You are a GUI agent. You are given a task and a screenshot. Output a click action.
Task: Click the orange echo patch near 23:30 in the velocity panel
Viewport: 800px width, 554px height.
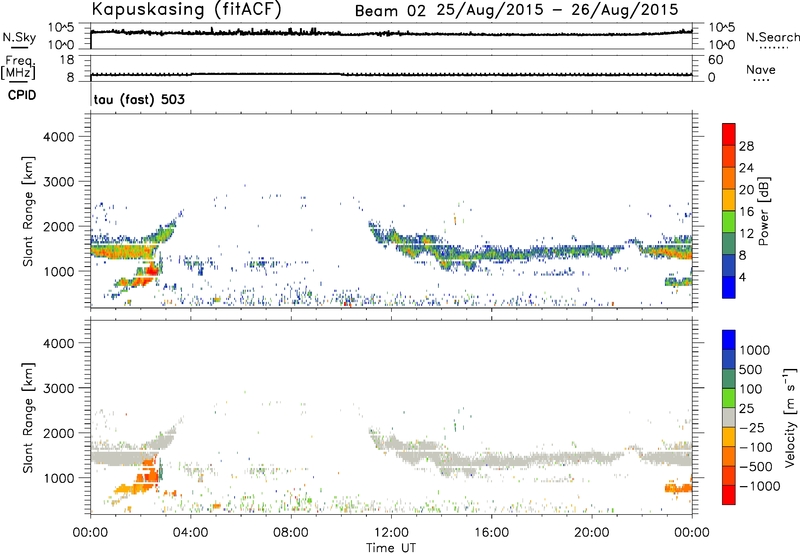(x=678, y=488)
